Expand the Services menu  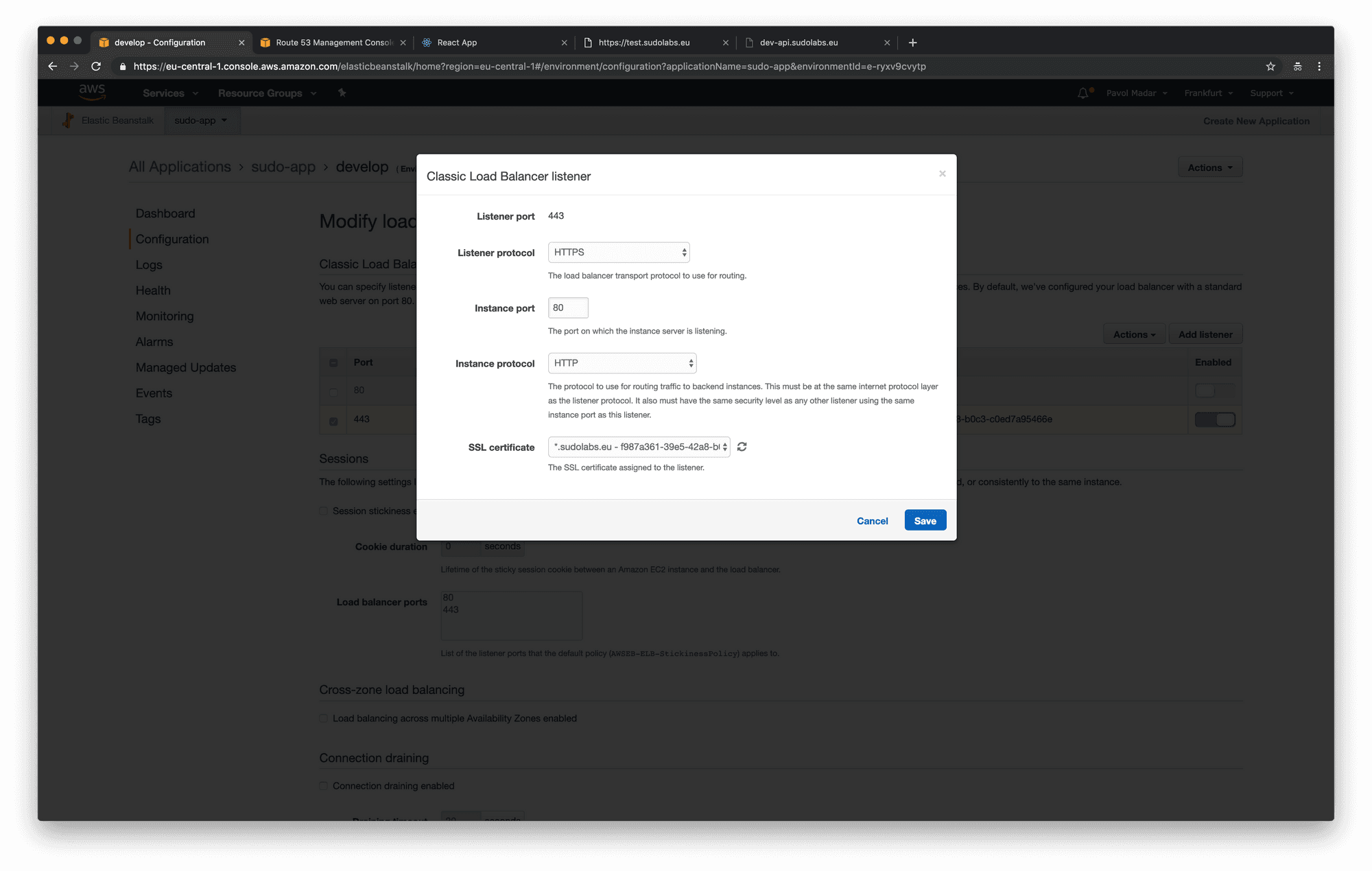[170, 93]
